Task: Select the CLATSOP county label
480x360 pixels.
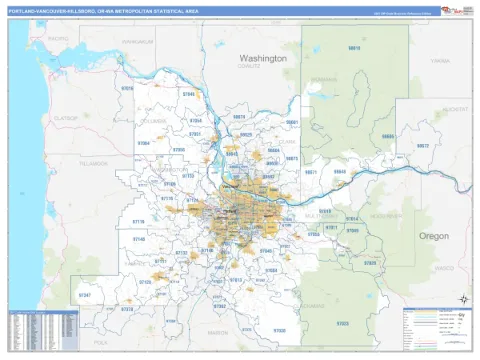Action: (66, 118)
